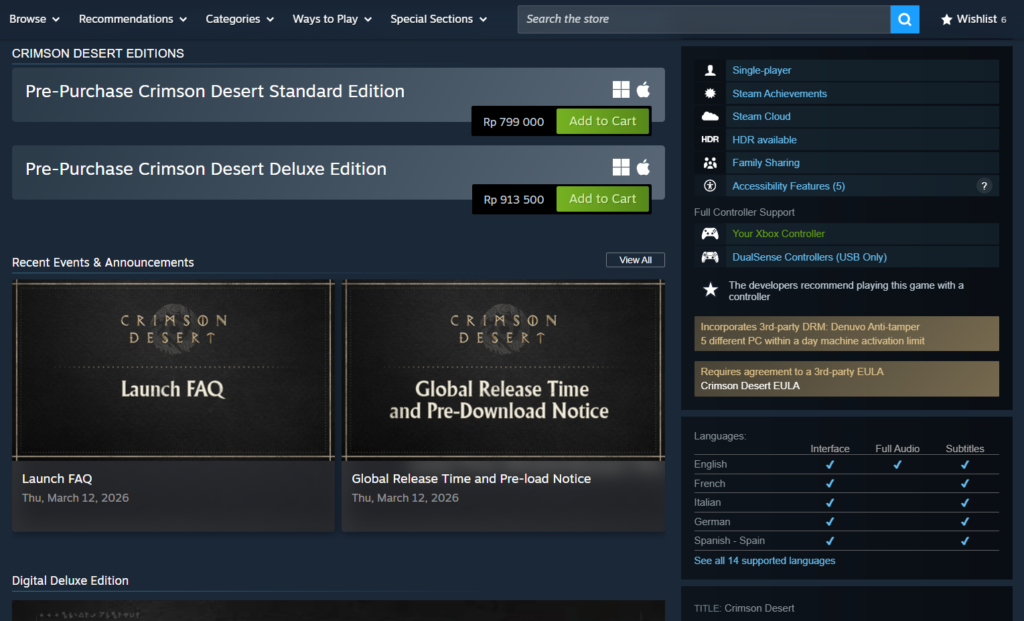The image size is (1024, 621).
Task: Toggle German Interface checkmark
Action: click(829, 521)
